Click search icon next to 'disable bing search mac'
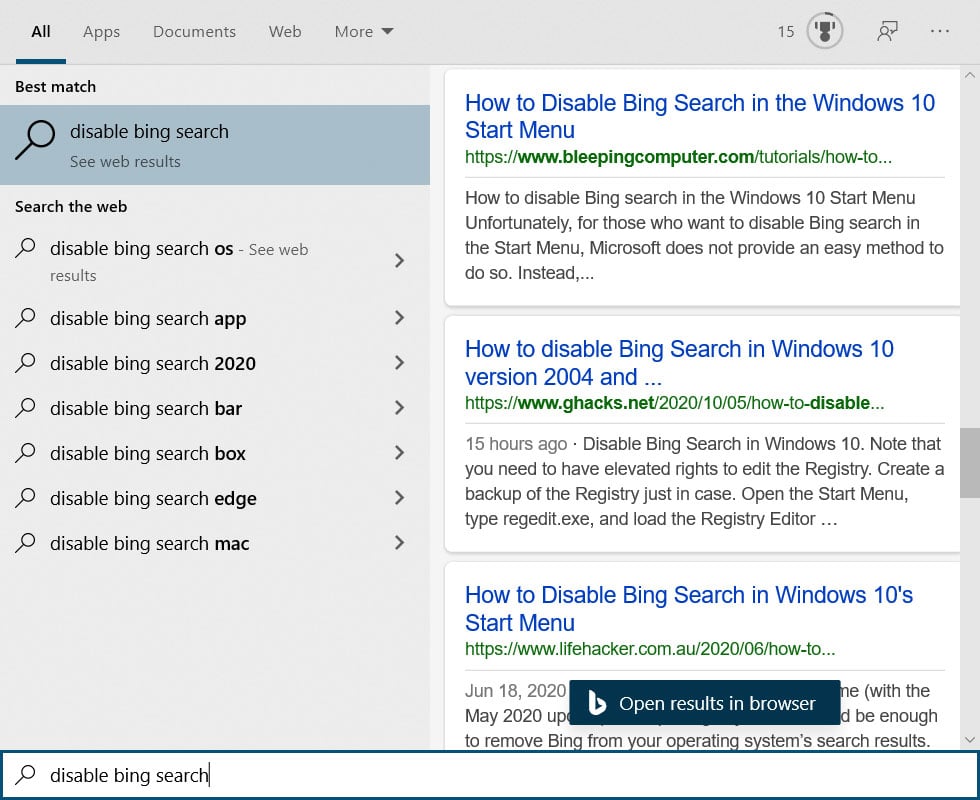 27,543
